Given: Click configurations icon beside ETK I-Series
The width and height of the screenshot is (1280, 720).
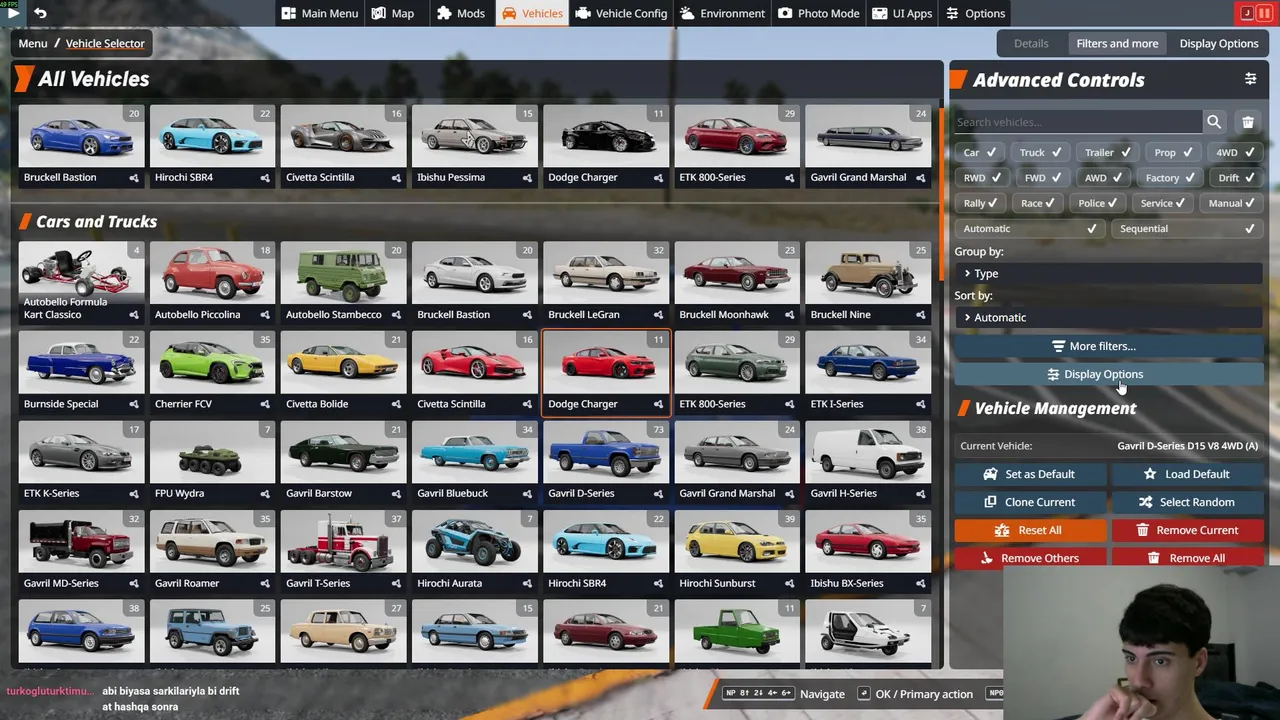Looking at the screenshot, I should tap(920, 404).
